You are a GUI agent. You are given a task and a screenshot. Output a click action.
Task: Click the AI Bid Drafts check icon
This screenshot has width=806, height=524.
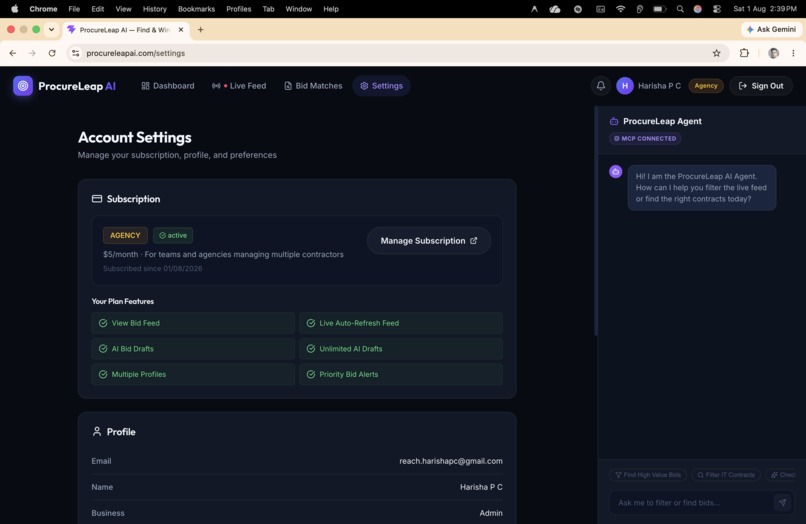103,349
